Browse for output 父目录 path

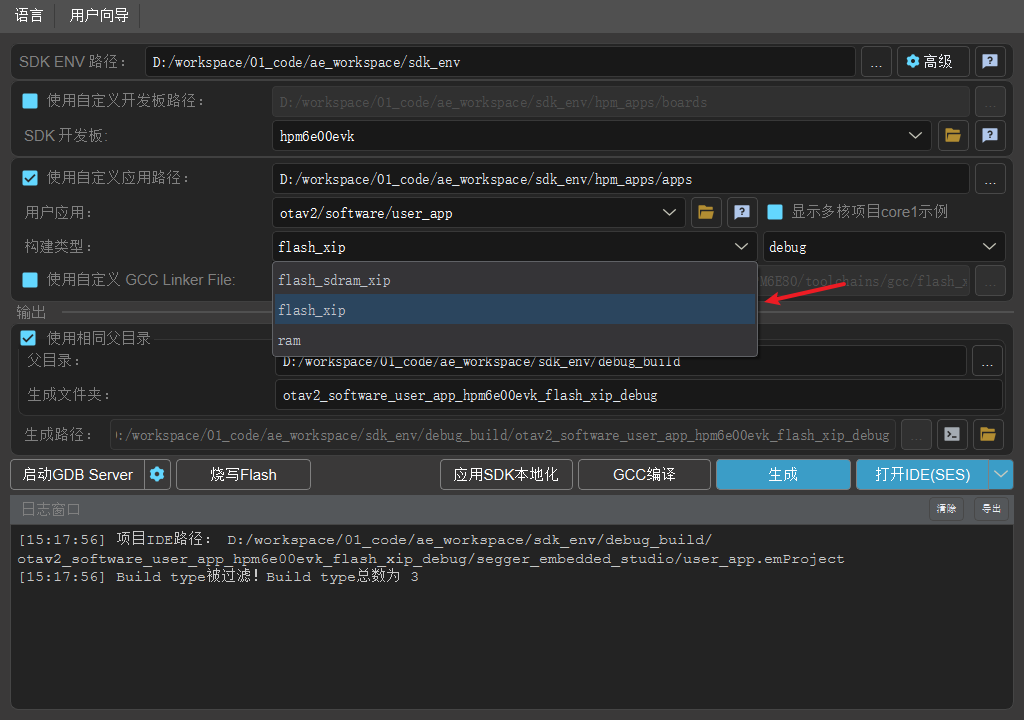tap(987, 361)
